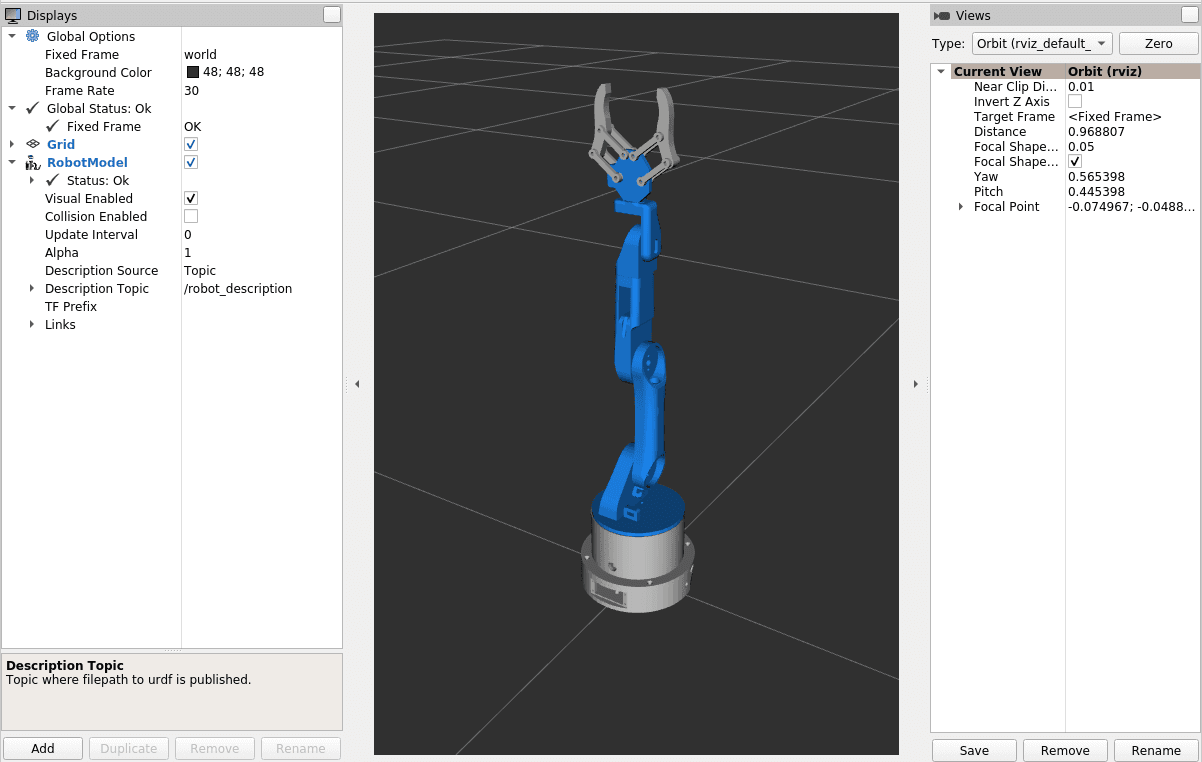
Task: Expand the Focal Point property
Action: coord(961,207)
